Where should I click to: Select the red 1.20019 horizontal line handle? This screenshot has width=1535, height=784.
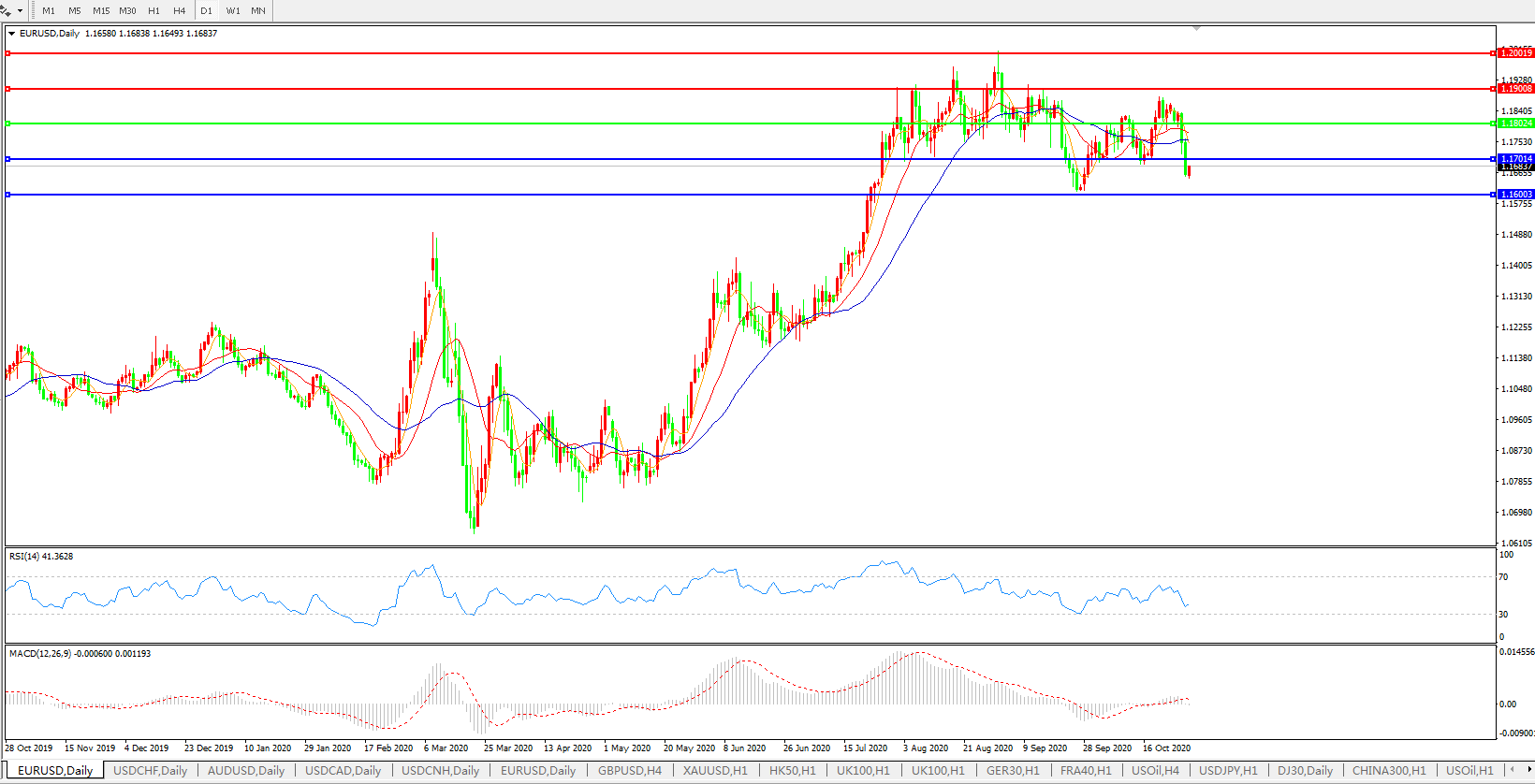click(x=8, y=53)
